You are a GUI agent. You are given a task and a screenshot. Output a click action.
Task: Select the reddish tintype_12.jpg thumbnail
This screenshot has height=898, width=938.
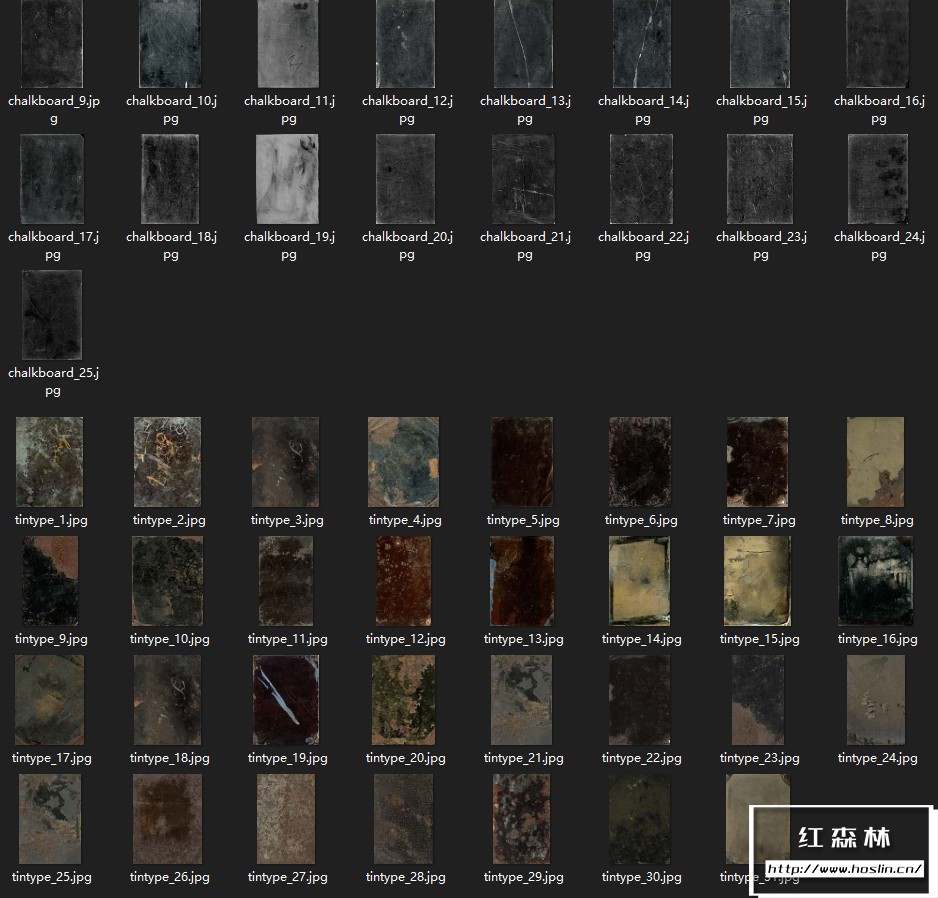(x=403, y=581)
